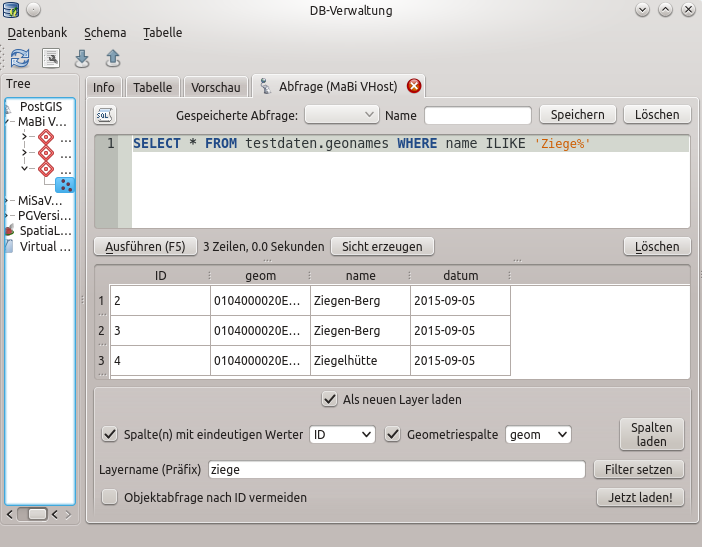Click the Layername (Präfix) input field
Viewport: 702px width, 547px height.
(x=396, y=469)
